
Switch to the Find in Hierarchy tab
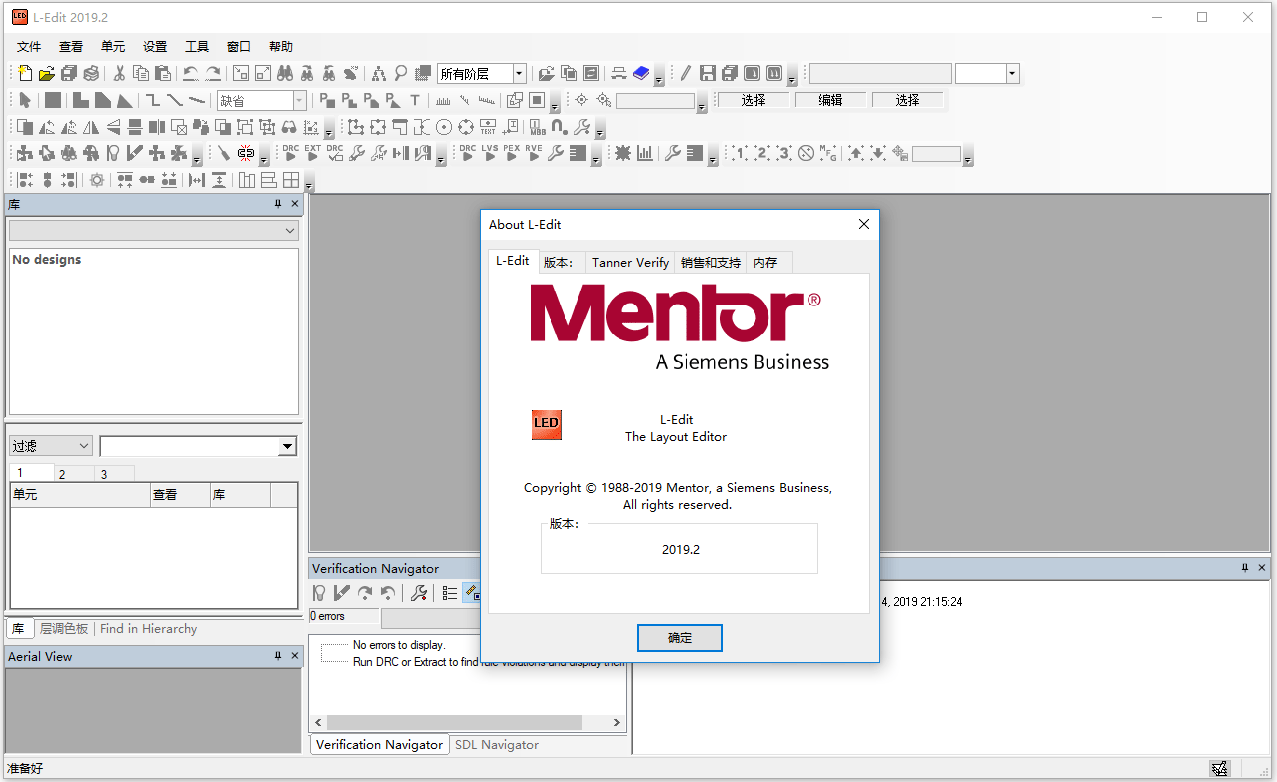(x=148, y=629)
